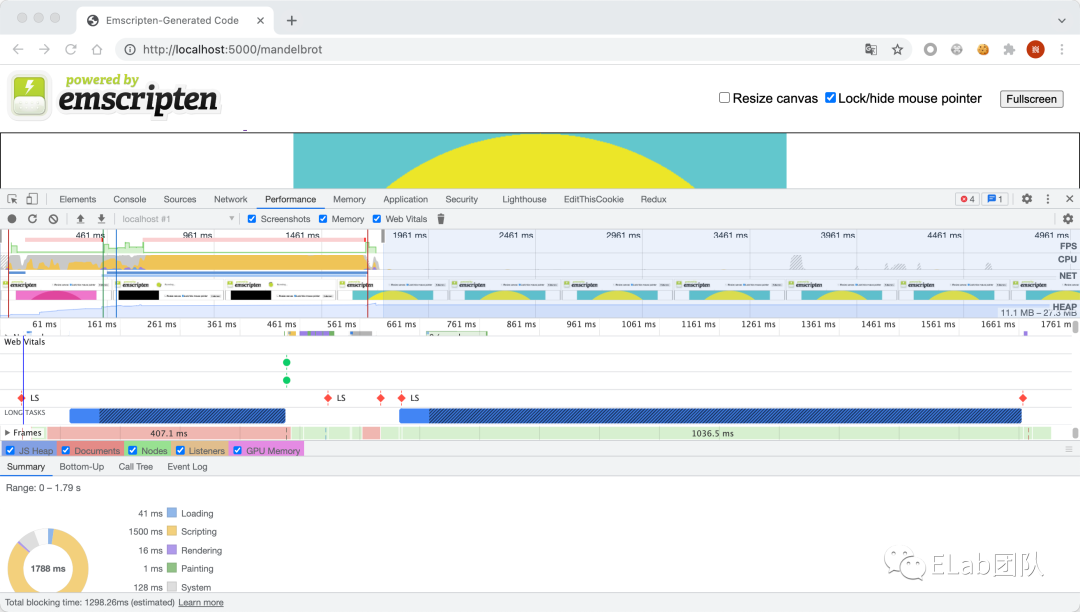Start recording a performance profile
This screenshot has height=612, width=1080.
tap(12, 219)
